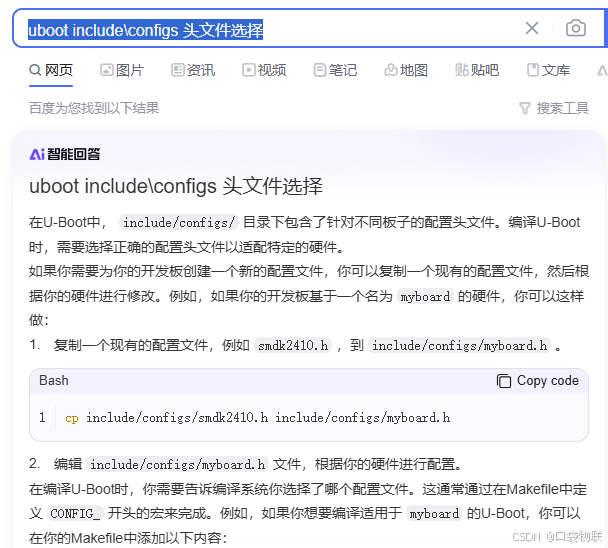Click the map icon beside 地图
This screenshot has width=608, height=548.
[x=390, y=70]
